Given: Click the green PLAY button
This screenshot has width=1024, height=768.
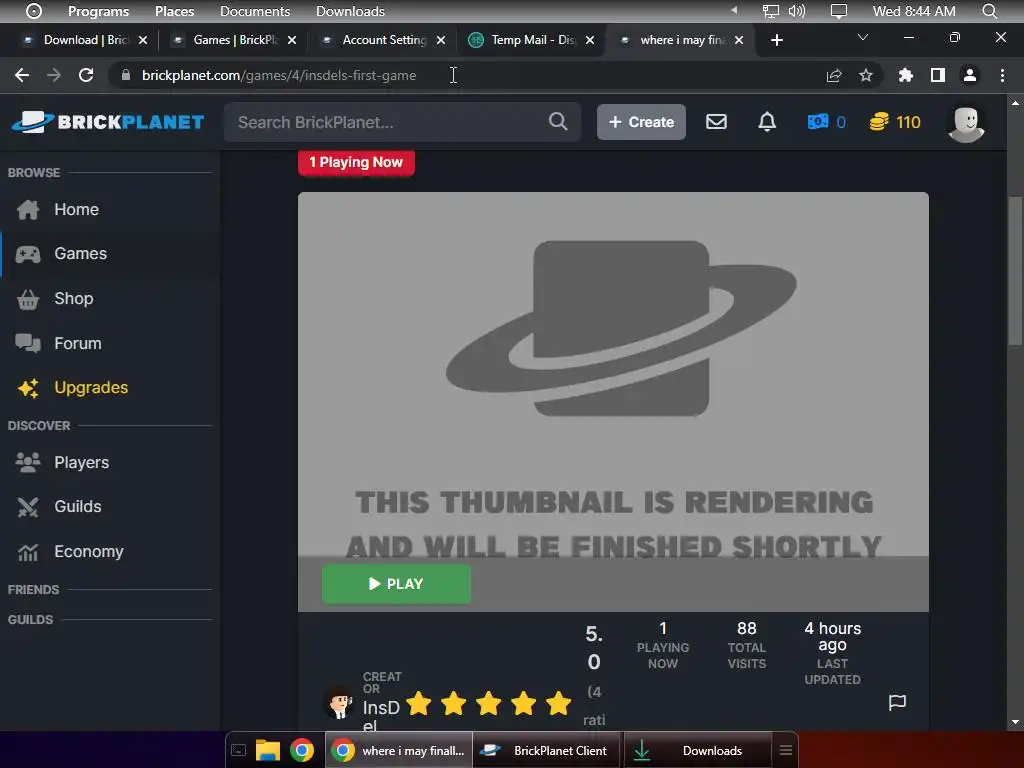Looking at the screenshot, I should click(x=396, y=584).
